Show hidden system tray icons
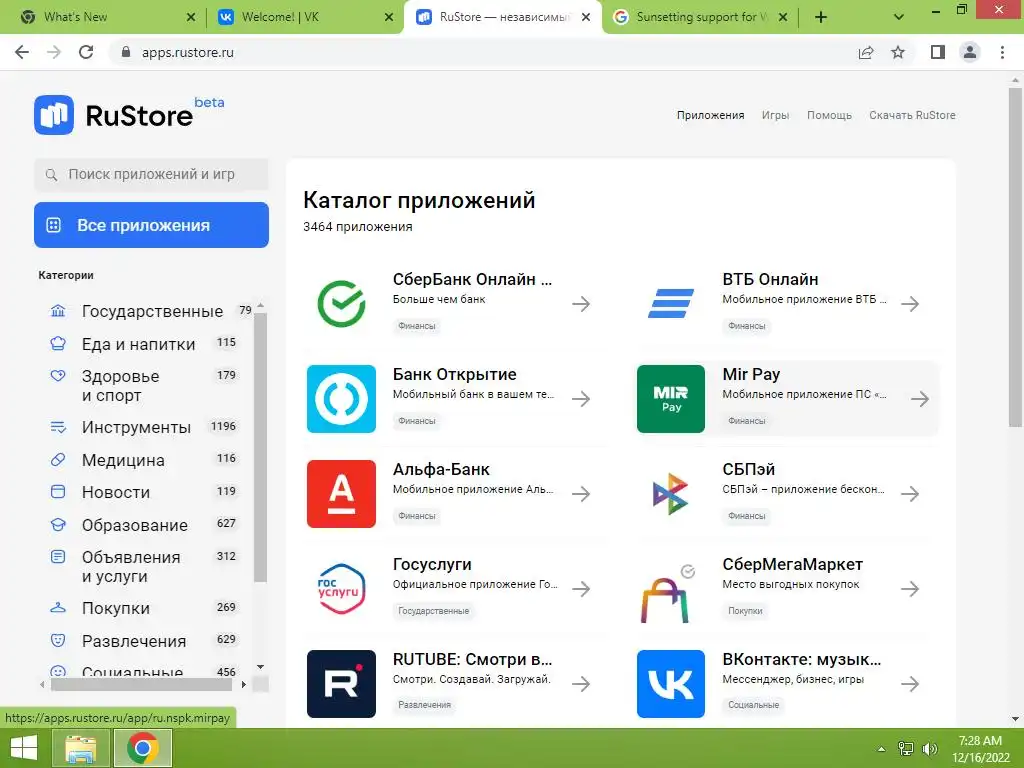 (882, 749)
